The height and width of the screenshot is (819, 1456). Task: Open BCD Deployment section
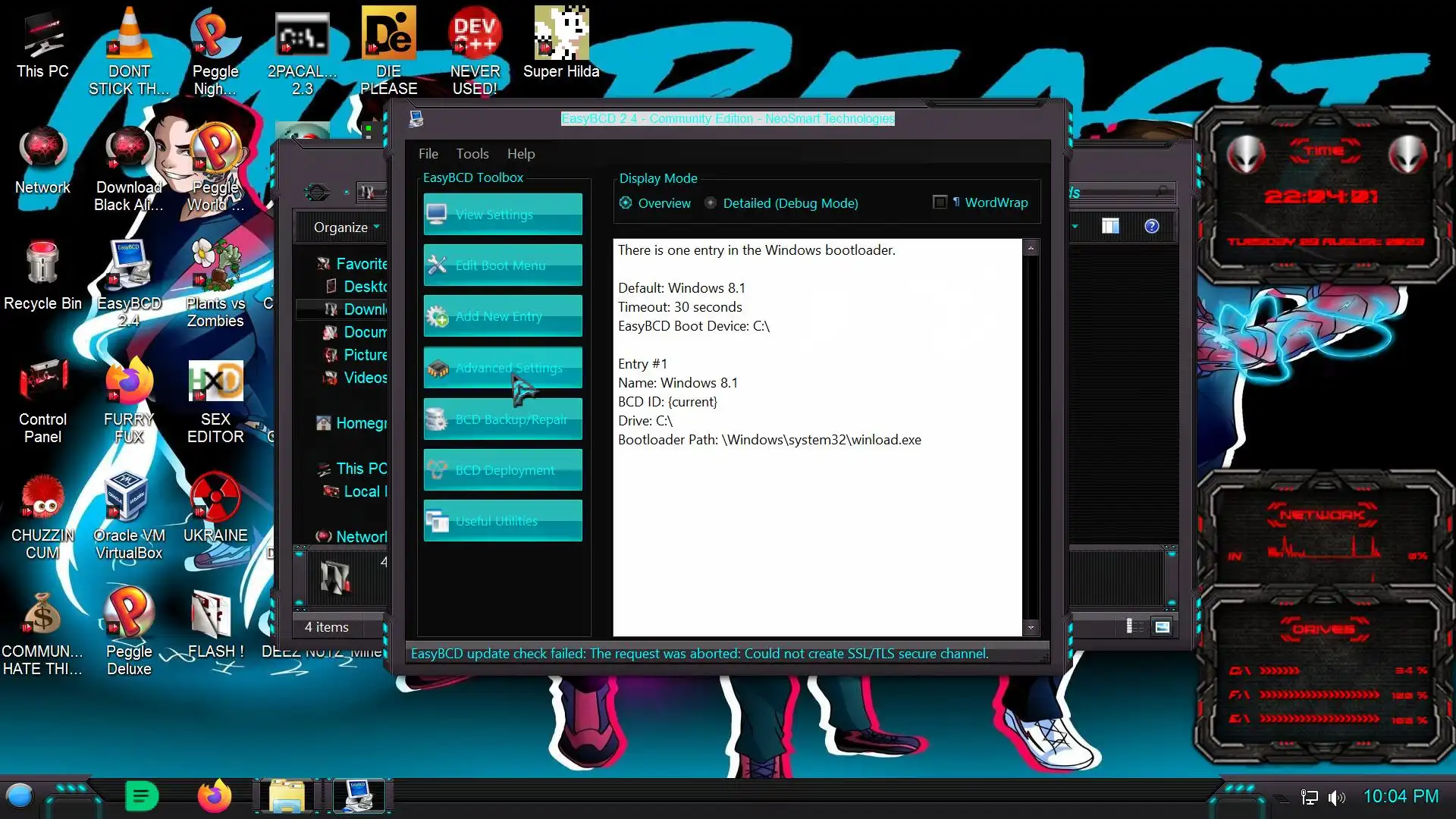coord(503,470)
